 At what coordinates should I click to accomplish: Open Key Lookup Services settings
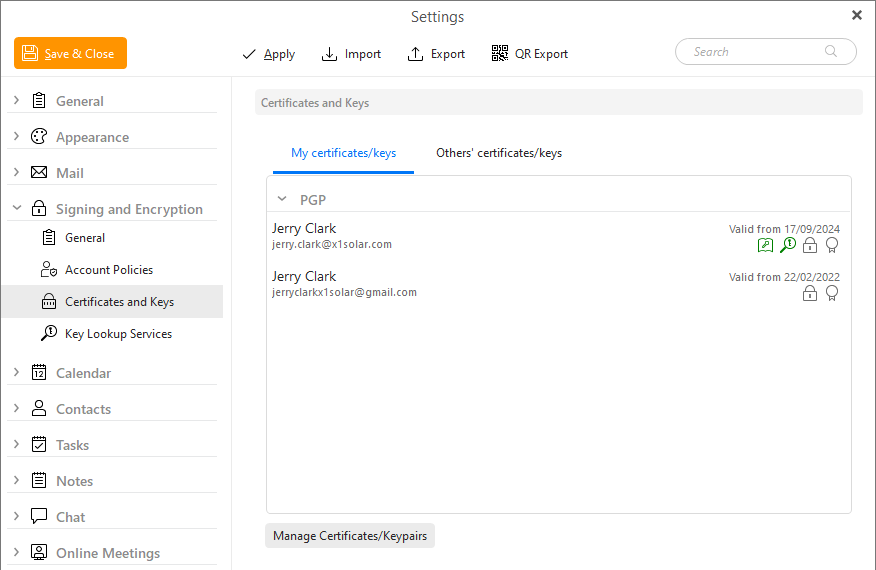(118, 334)
